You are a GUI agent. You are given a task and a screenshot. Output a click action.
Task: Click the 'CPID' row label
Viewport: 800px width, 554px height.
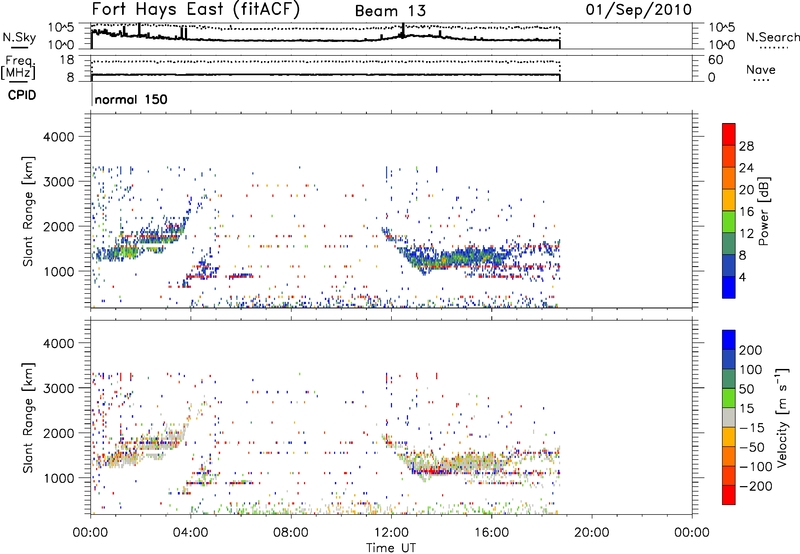click(22, 95)
